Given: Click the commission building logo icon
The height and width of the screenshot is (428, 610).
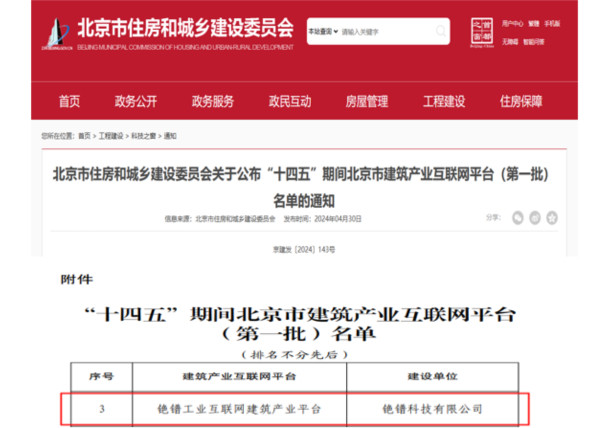Looking at the screenshot, I should click(57, 33).
